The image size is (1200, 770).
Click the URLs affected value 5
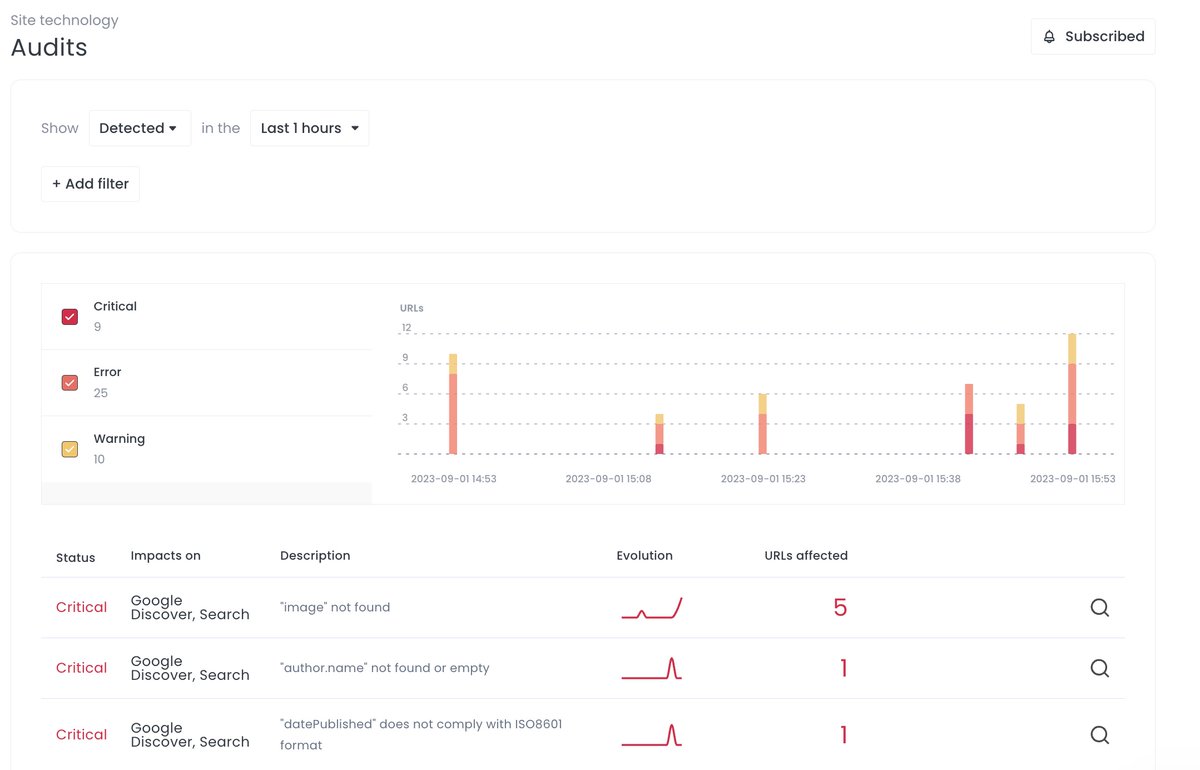point(840,607)
